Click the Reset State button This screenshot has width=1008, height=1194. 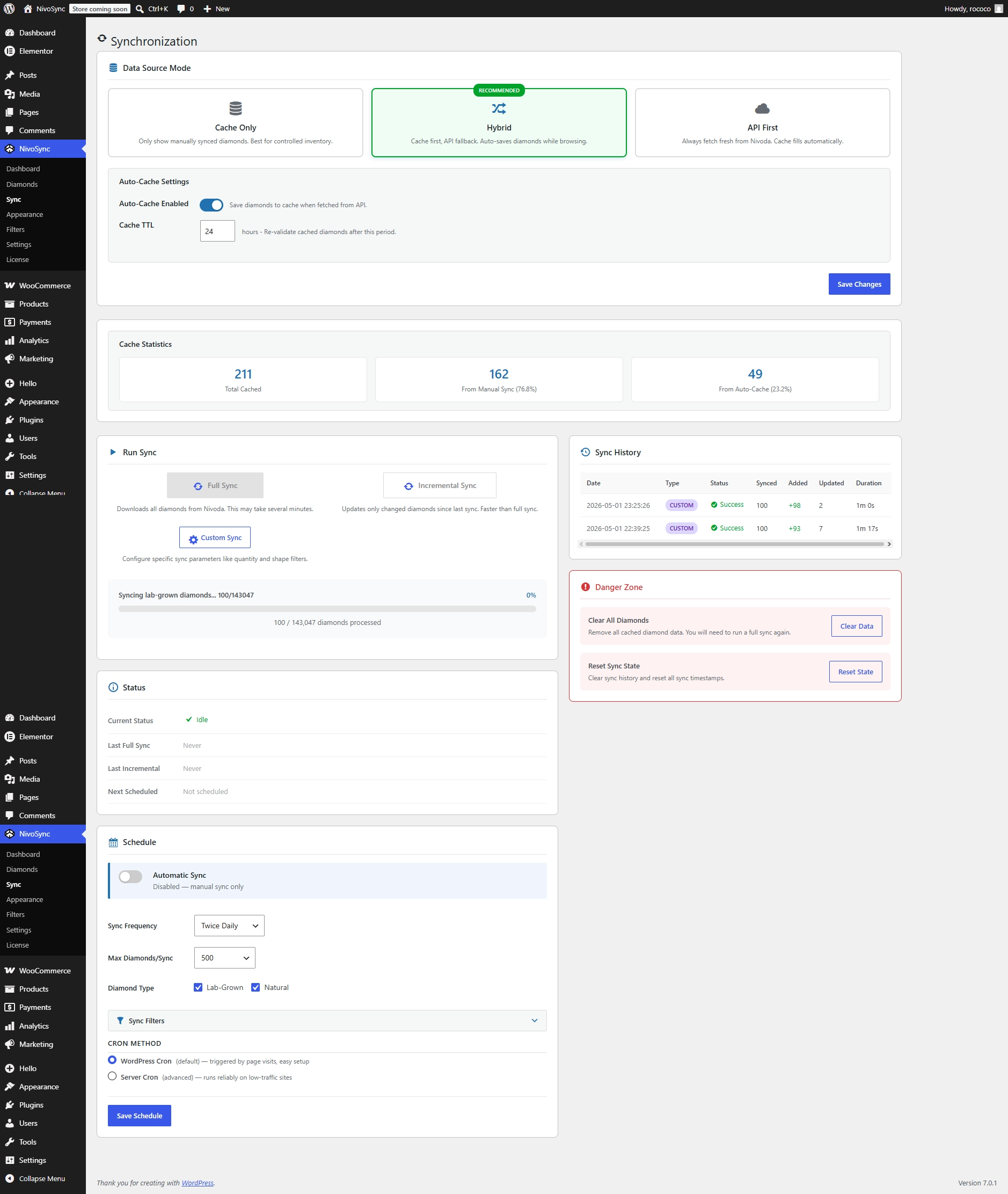tap(855, 672)
